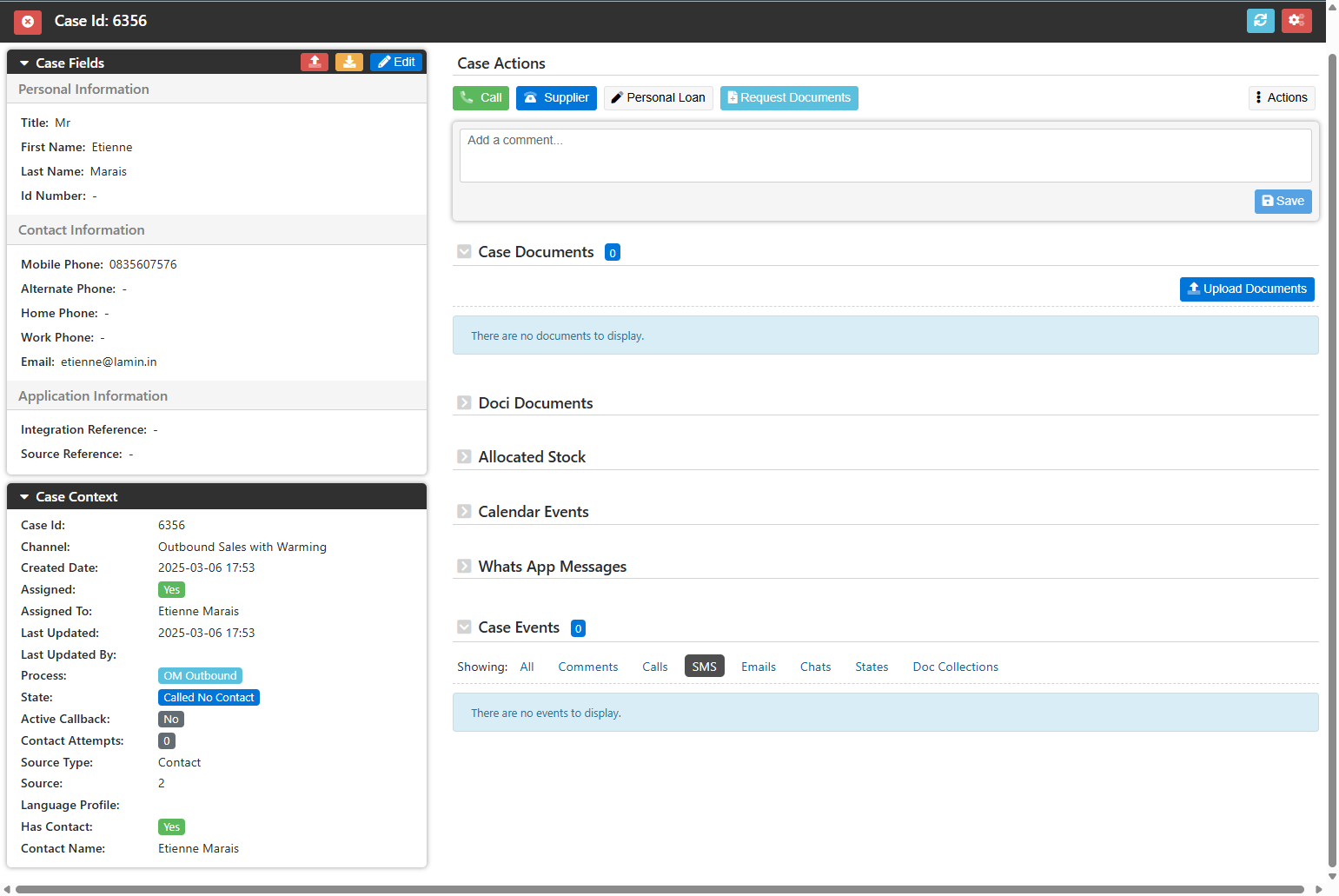Image resolution: width=1339 pixels, height=896 pixels.
Task: Expand the Allocated Stock section
Action: click(x=464, y=457)
